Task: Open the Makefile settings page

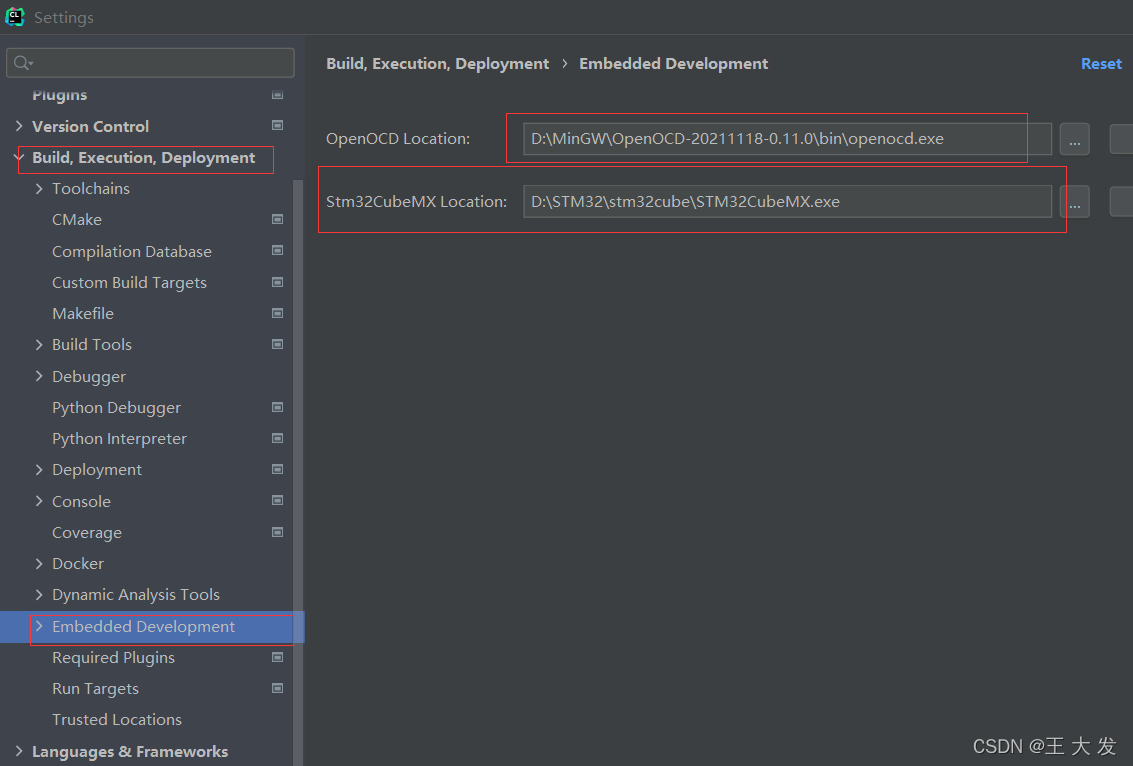Action: (83, 314)
